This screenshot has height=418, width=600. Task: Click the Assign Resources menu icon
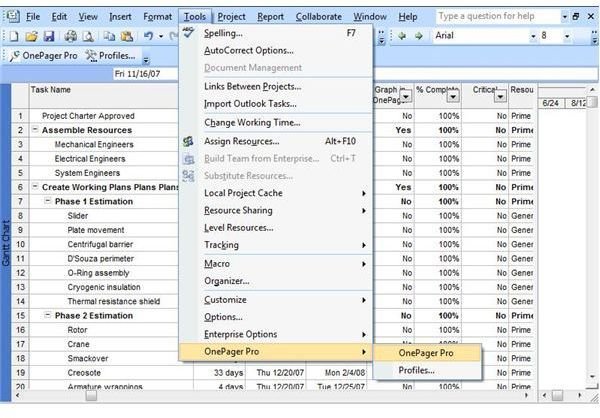click(x=188, y=142)
